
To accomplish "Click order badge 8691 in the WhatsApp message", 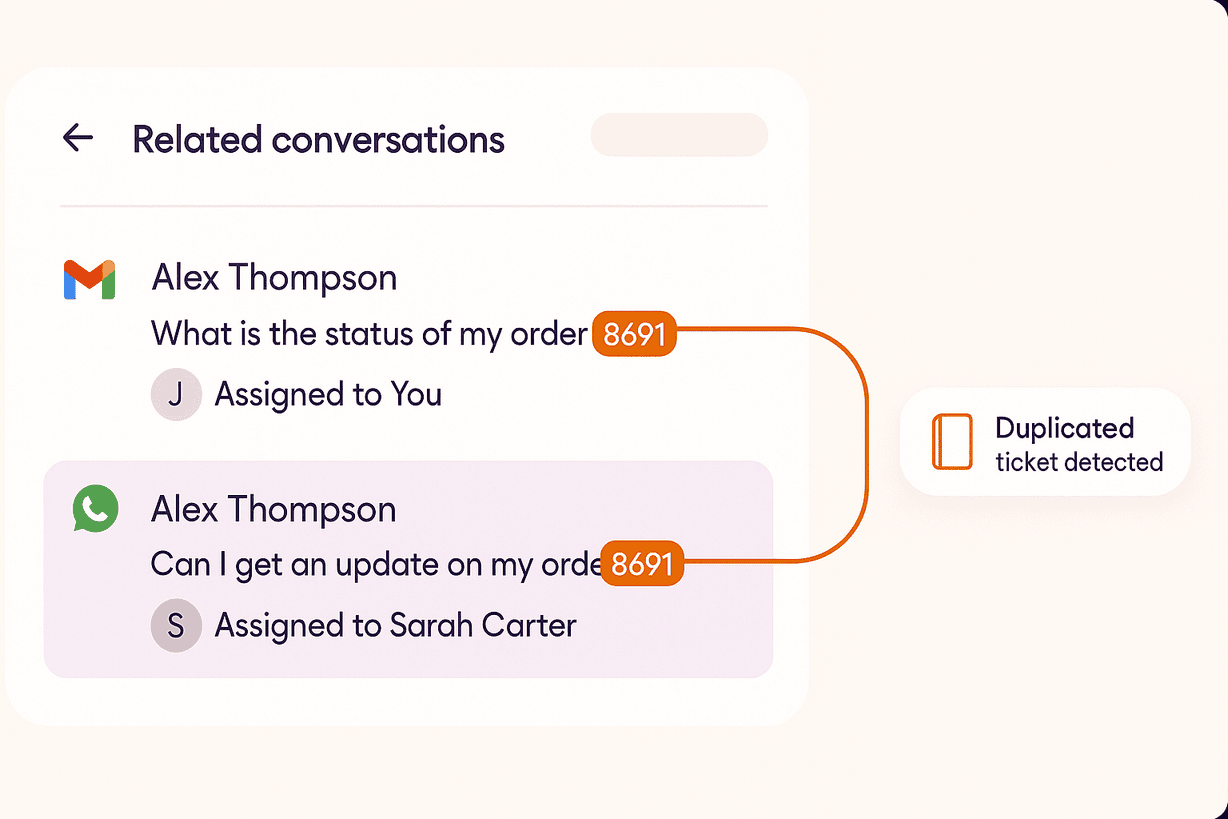I will point(641,565).
